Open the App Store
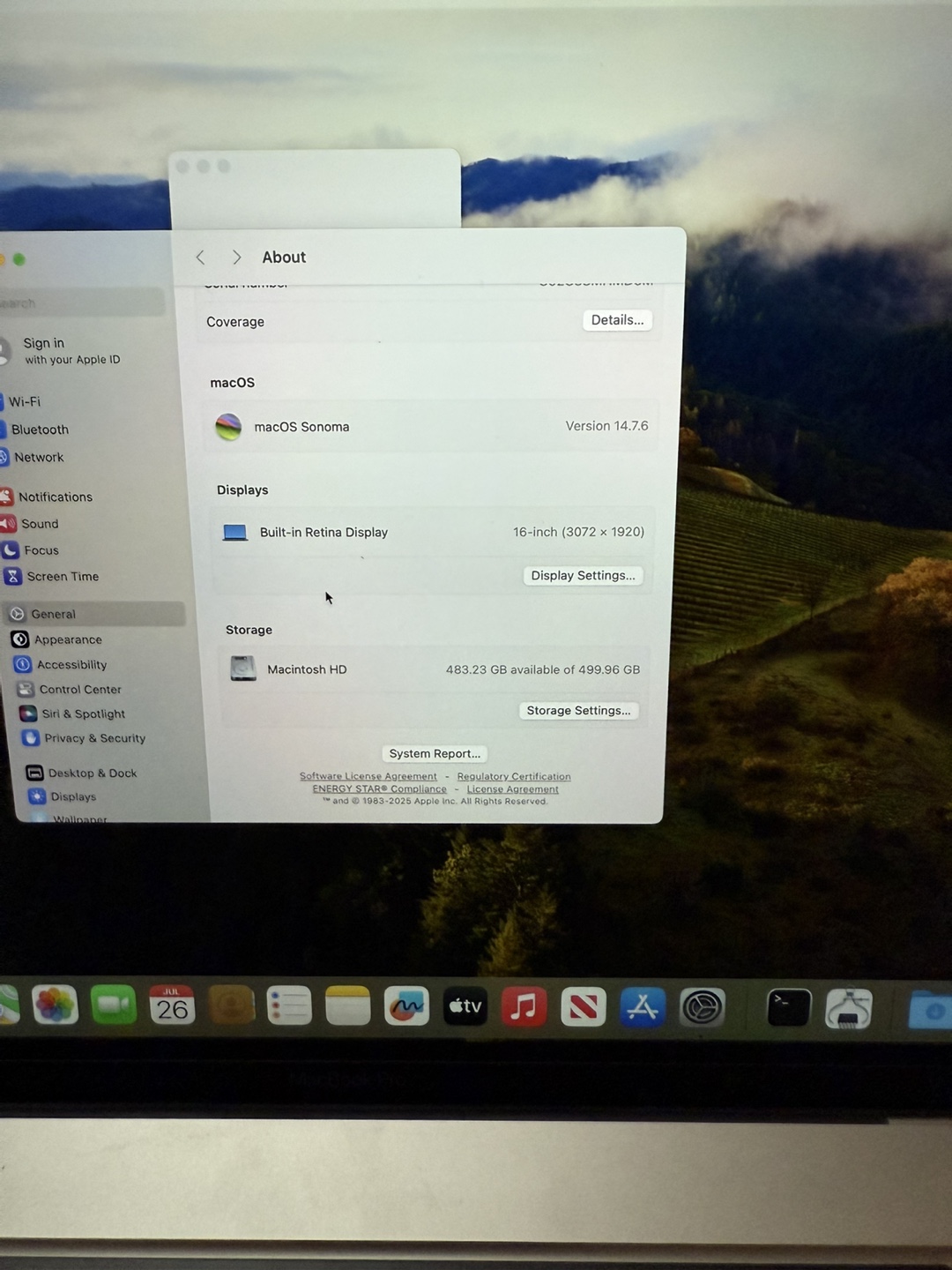 (x=642, y=1007)
